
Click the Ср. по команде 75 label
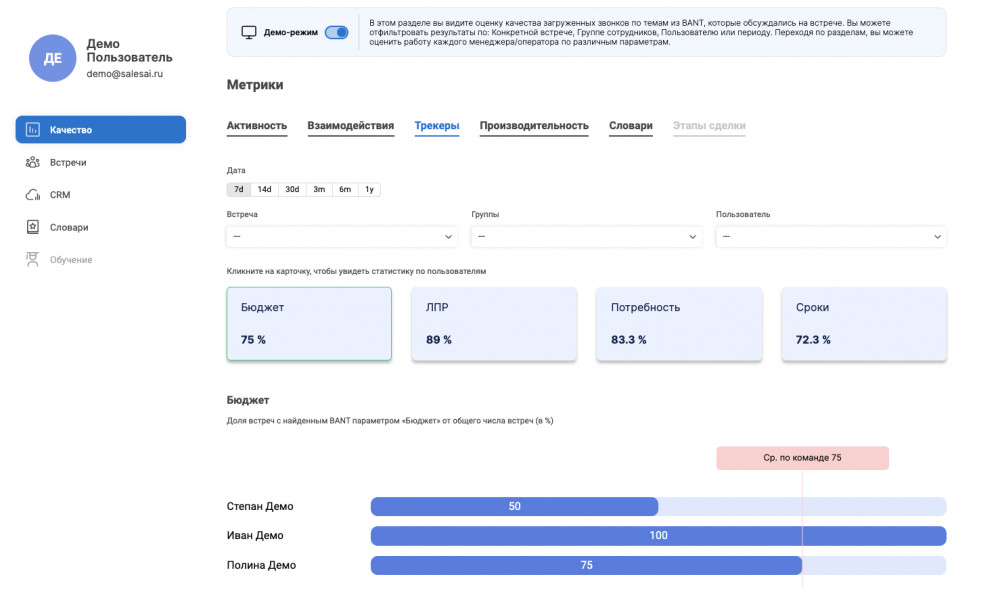point(802,458)
